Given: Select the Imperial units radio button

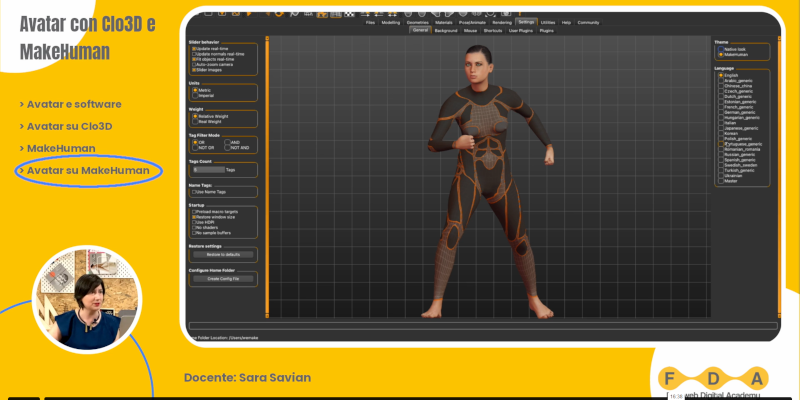Looking at the screenshot, I should [x=194, y=96].
